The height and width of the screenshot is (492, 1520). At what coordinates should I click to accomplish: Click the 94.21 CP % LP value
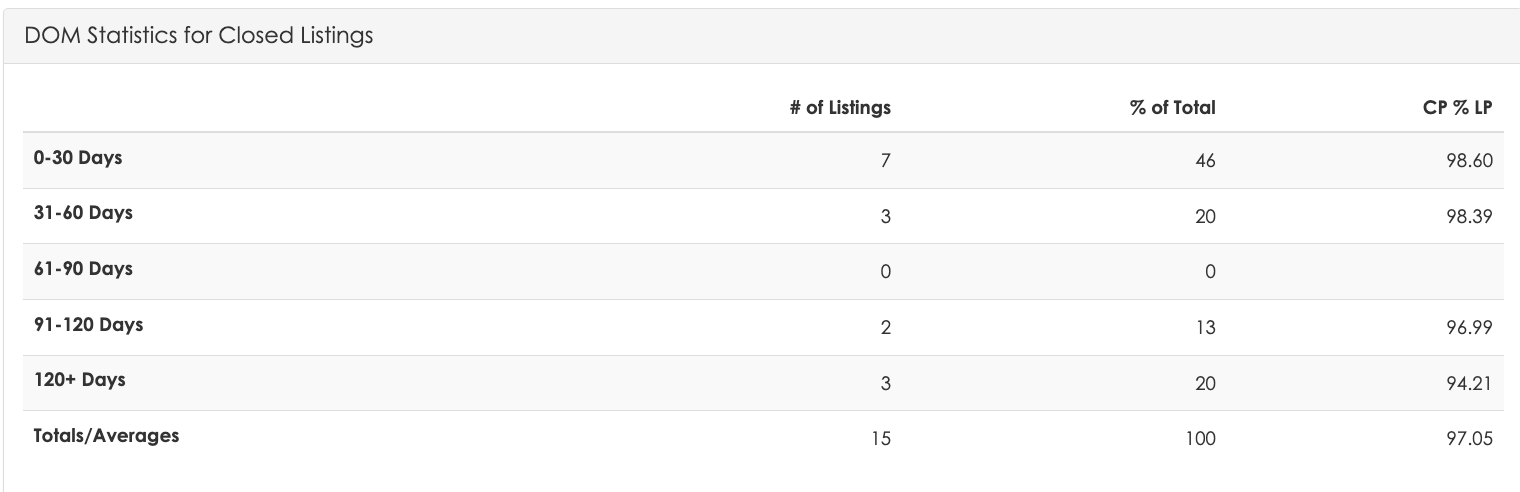1468,382
